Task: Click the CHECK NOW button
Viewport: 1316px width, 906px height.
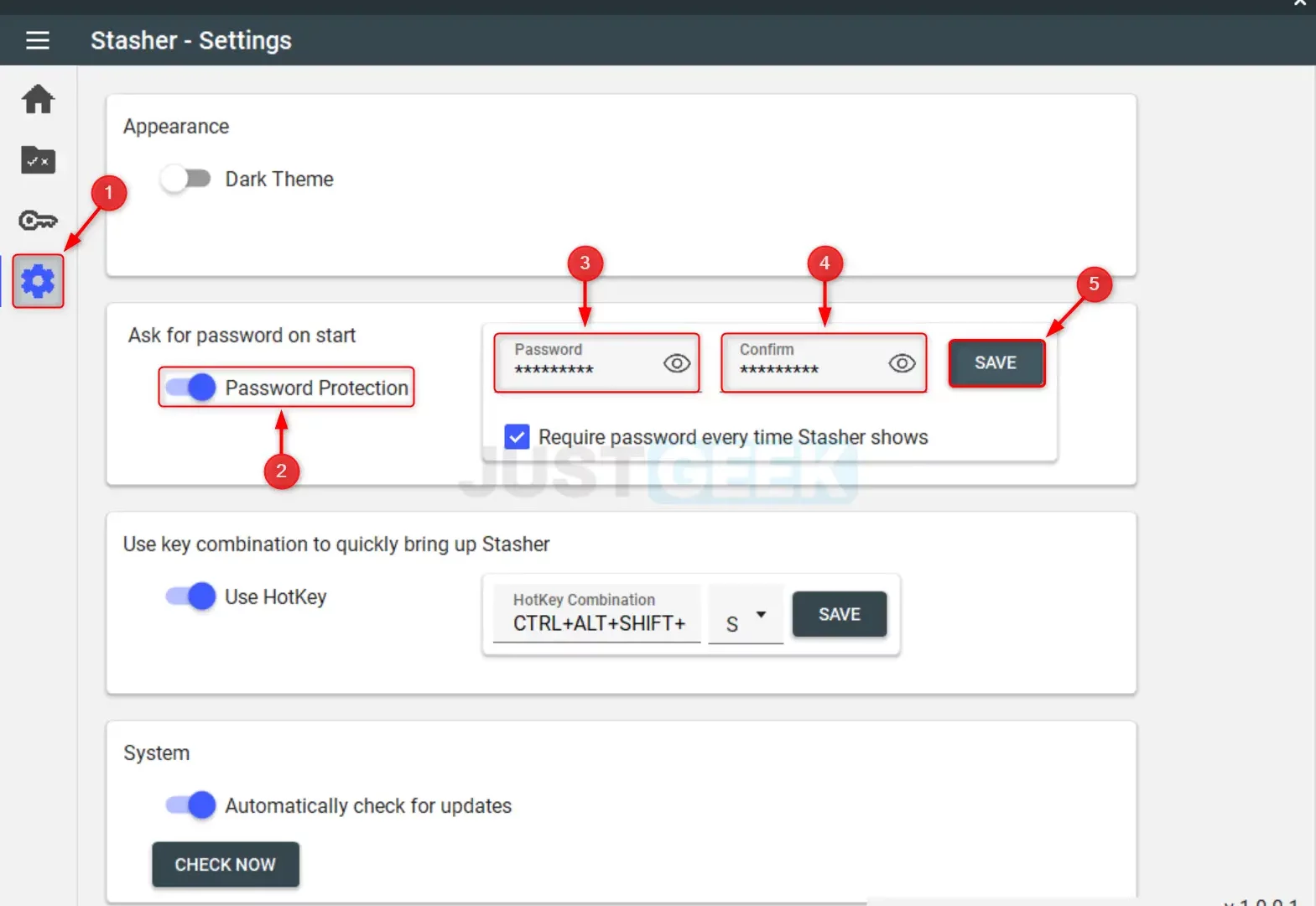Action: click(225, 864)
